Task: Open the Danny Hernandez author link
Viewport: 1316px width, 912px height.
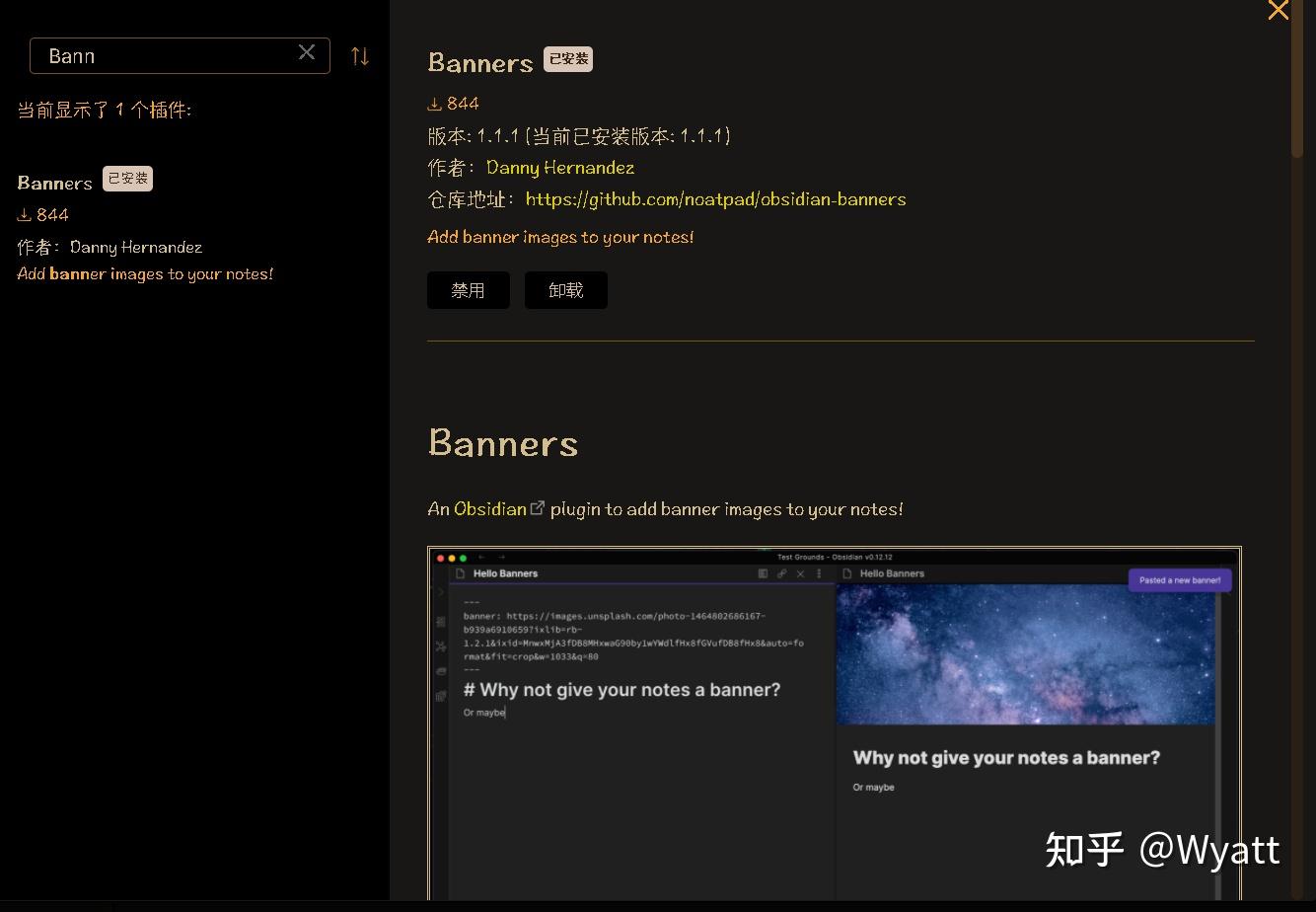Action: (x=559, y=168)
